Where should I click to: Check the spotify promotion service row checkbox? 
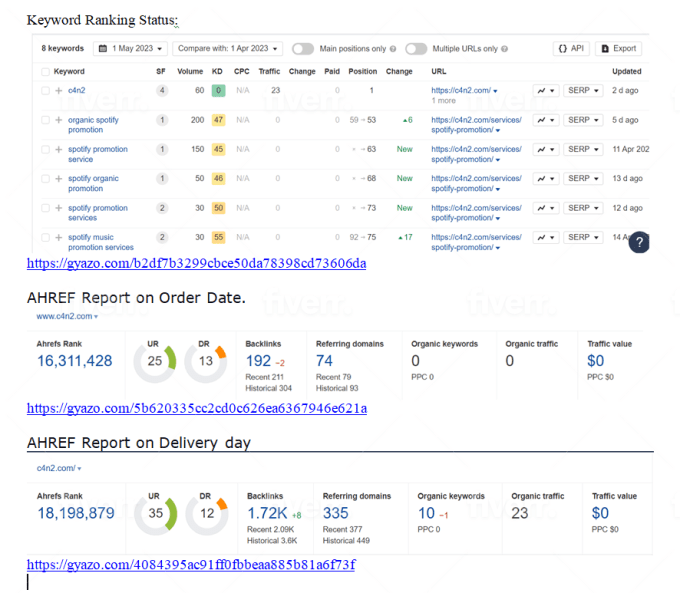pyautogui.click(x=45, y=149)
